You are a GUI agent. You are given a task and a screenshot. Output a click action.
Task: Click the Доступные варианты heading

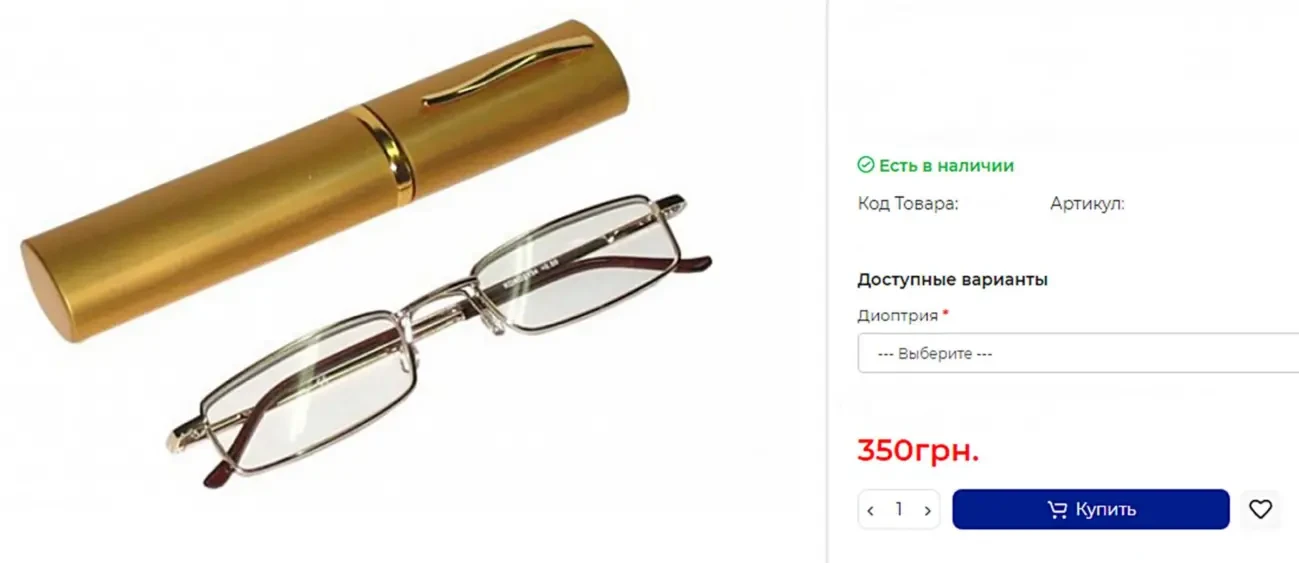tap(953, 280)
